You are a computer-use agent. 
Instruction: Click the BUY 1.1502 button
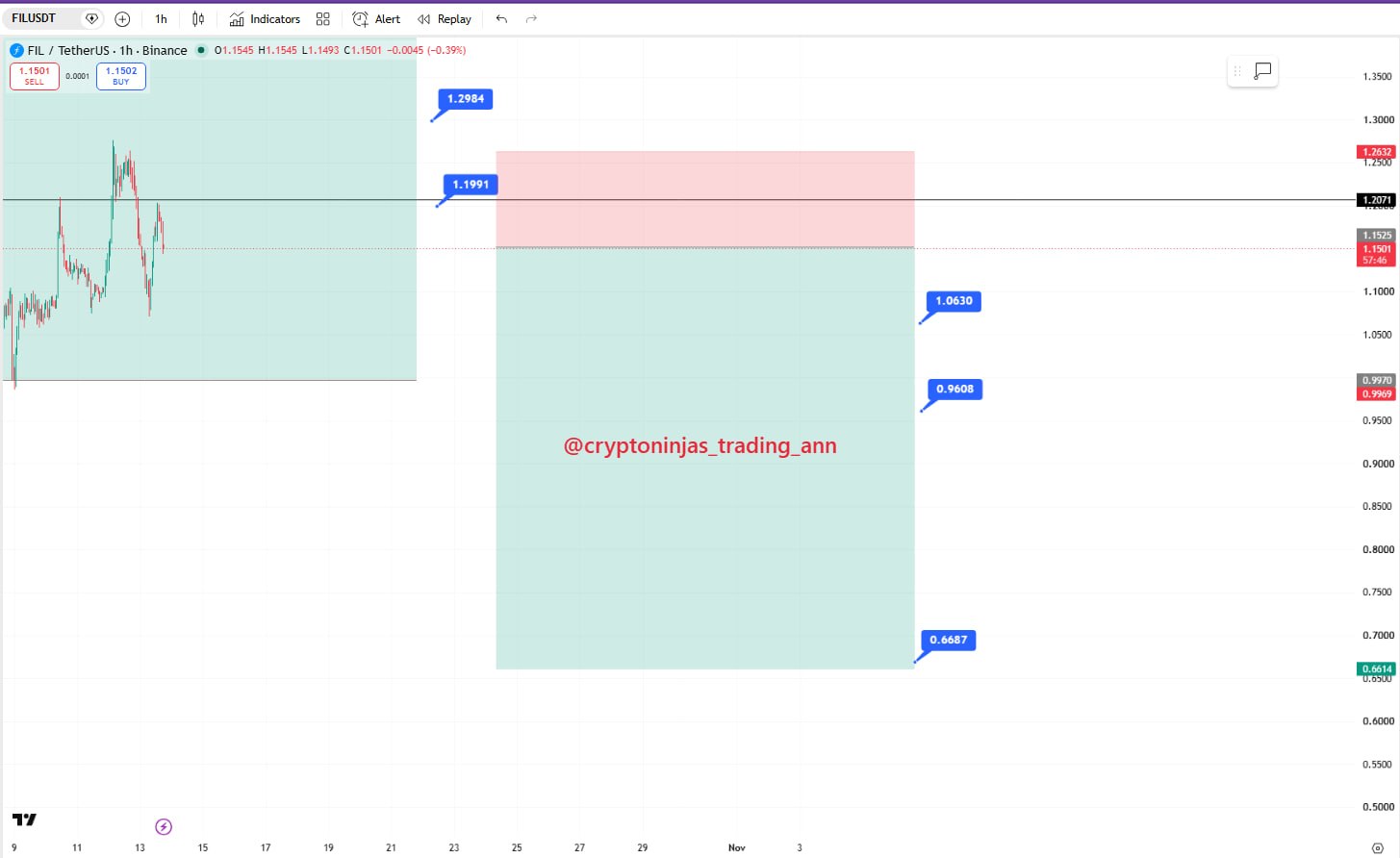pos(121,76)
